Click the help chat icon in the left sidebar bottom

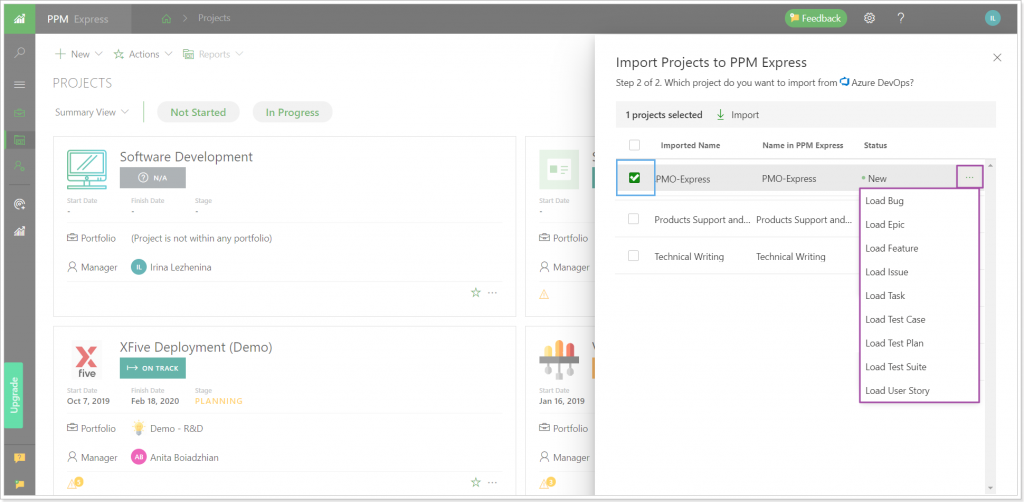click(20, 458)
